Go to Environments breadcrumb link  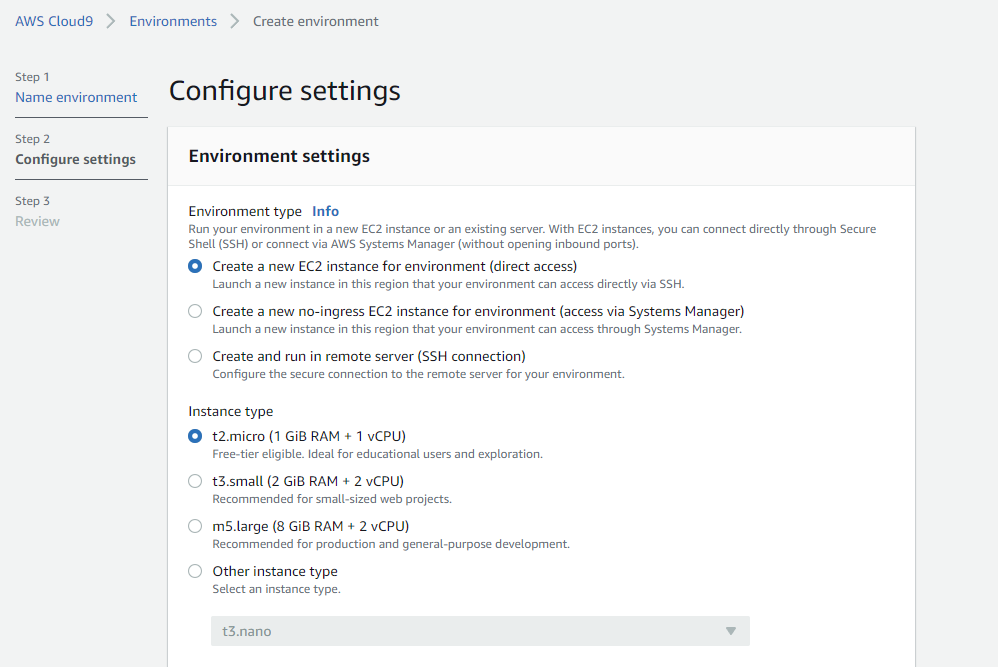tap(173, 21)
